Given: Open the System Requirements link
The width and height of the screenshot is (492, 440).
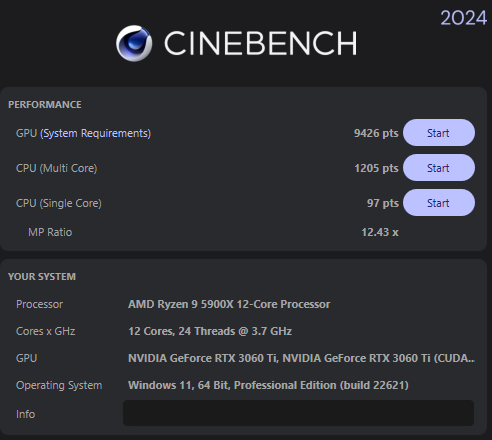Looking at the screenshot, I should [x=96, y=133].
